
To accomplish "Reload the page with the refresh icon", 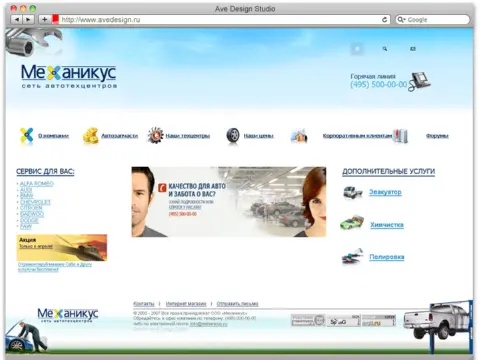I will tap(384, 20).
